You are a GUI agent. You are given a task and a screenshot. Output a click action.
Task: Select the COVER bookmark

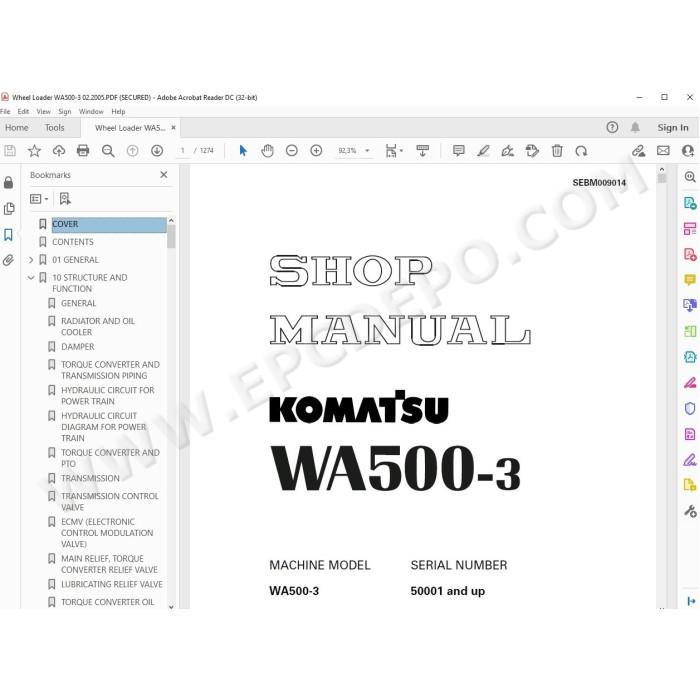pyautogui.click(x=109, y=224)
